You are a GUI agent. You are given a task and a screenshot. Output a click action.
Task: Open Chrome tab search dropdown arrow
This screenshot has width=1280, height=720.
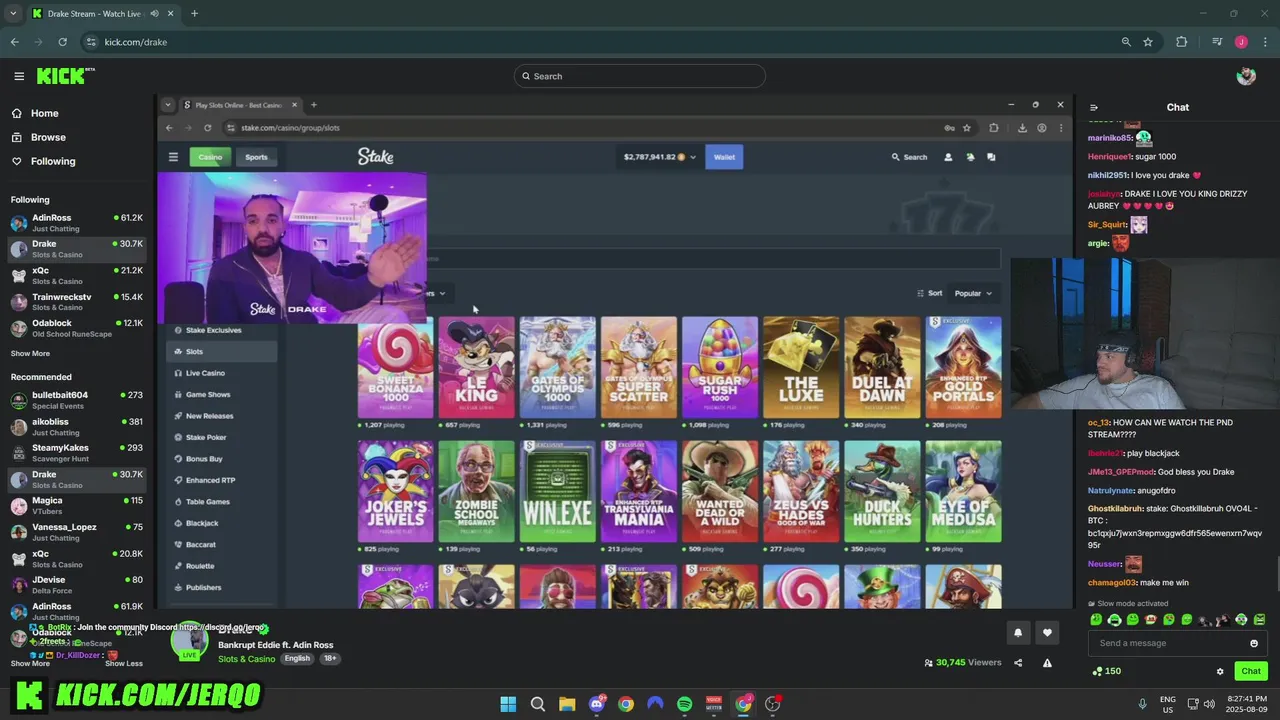point(13,14)
